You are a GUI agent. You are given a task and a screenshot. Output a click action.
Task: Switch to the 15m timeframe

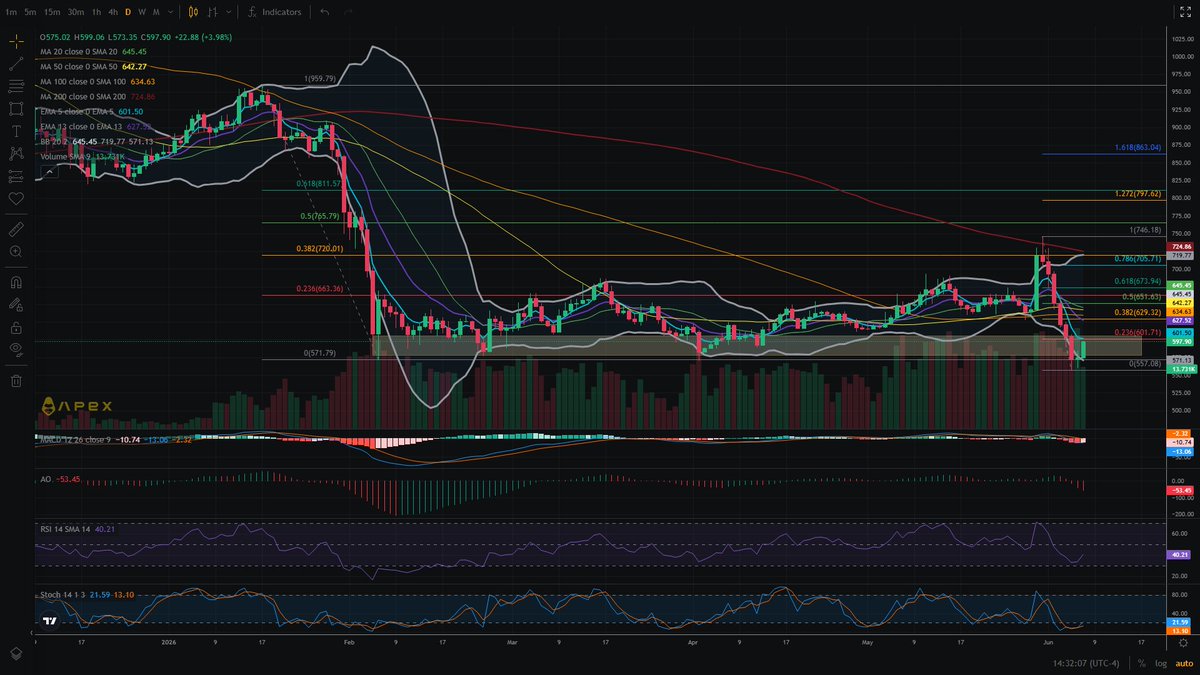52,12
